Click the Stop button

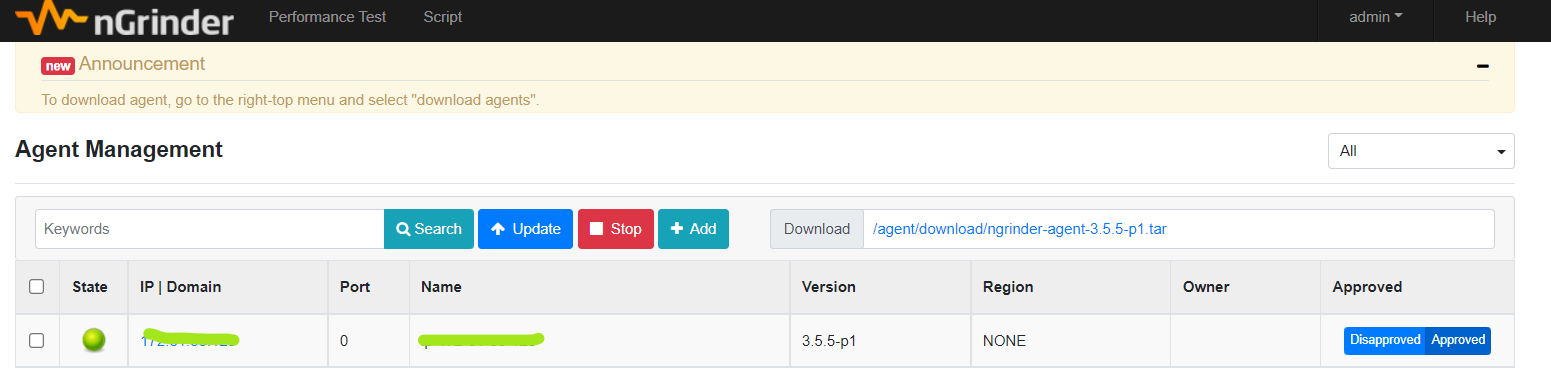tap(616, 229)
